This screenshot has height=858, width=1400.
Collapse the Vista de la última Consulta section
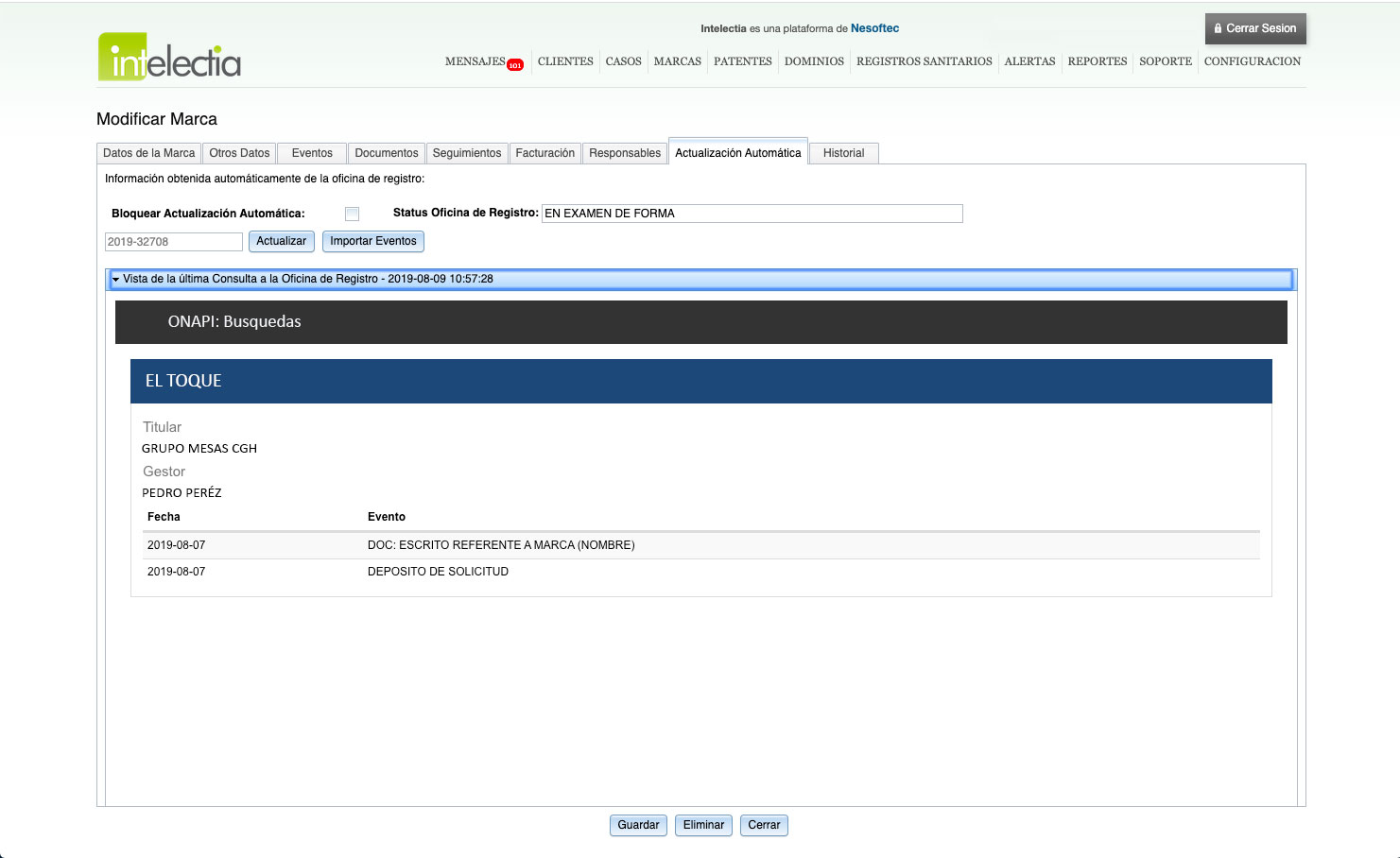tap(116, 280)
